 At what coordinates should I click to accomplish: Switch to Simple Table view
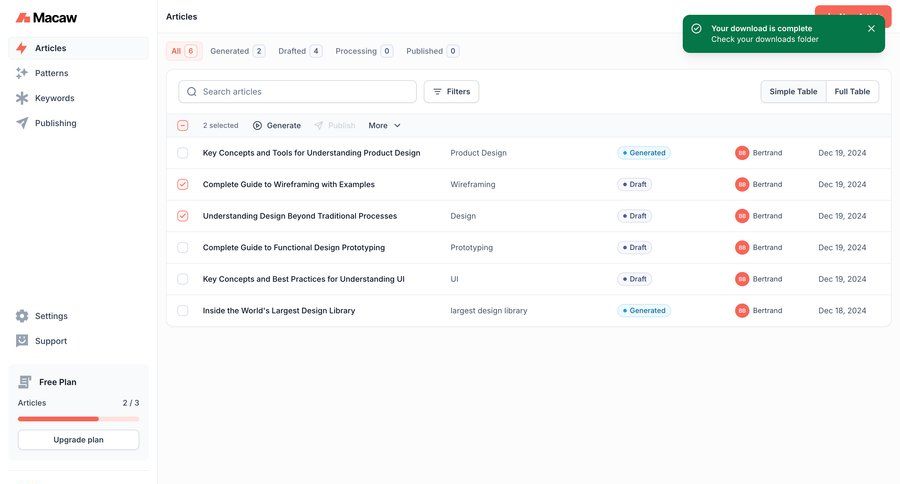click(793, 92)
